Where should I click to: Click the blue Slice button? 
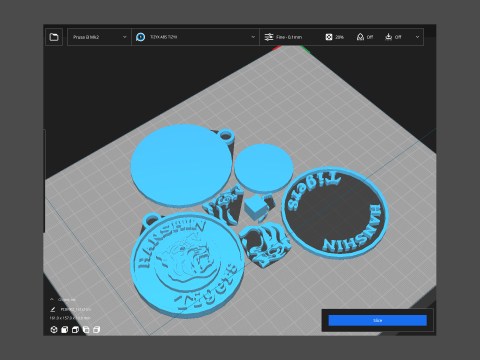(377, 320)
